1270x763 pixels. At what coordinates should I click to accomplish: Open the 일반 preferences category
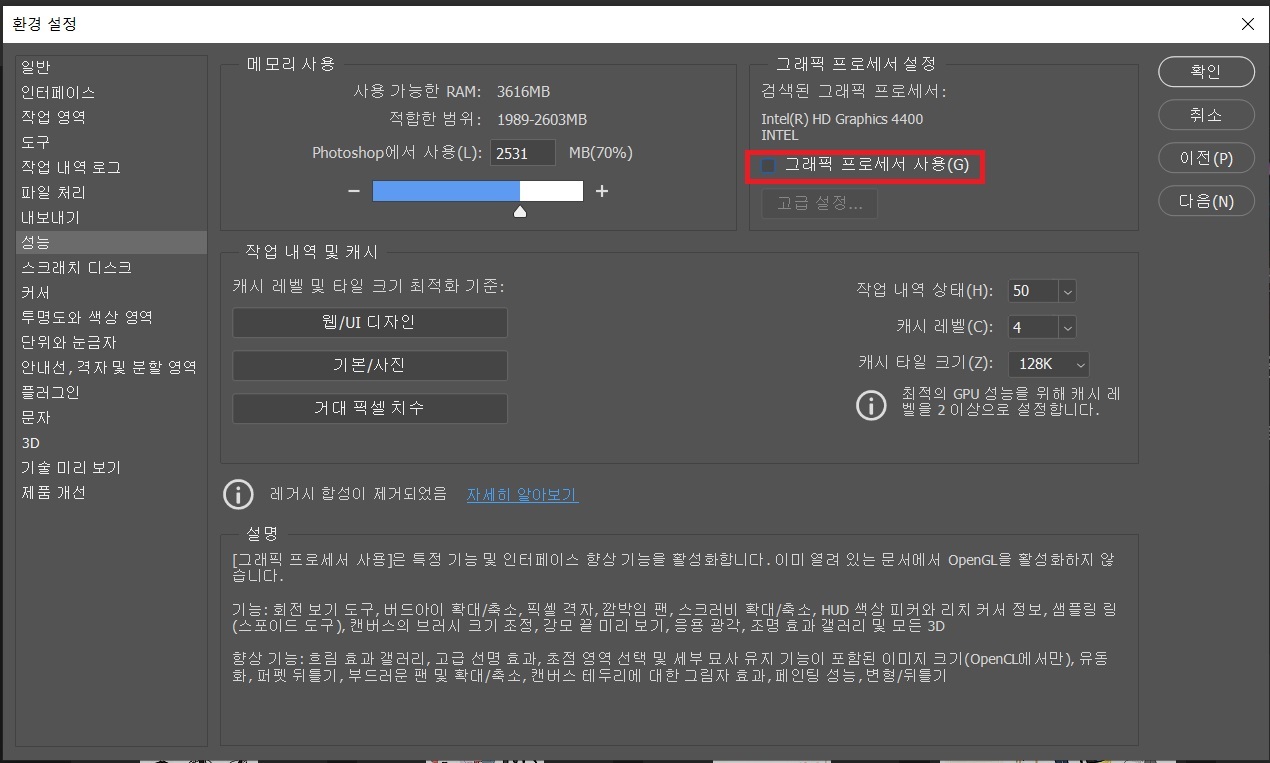(36, 67)
